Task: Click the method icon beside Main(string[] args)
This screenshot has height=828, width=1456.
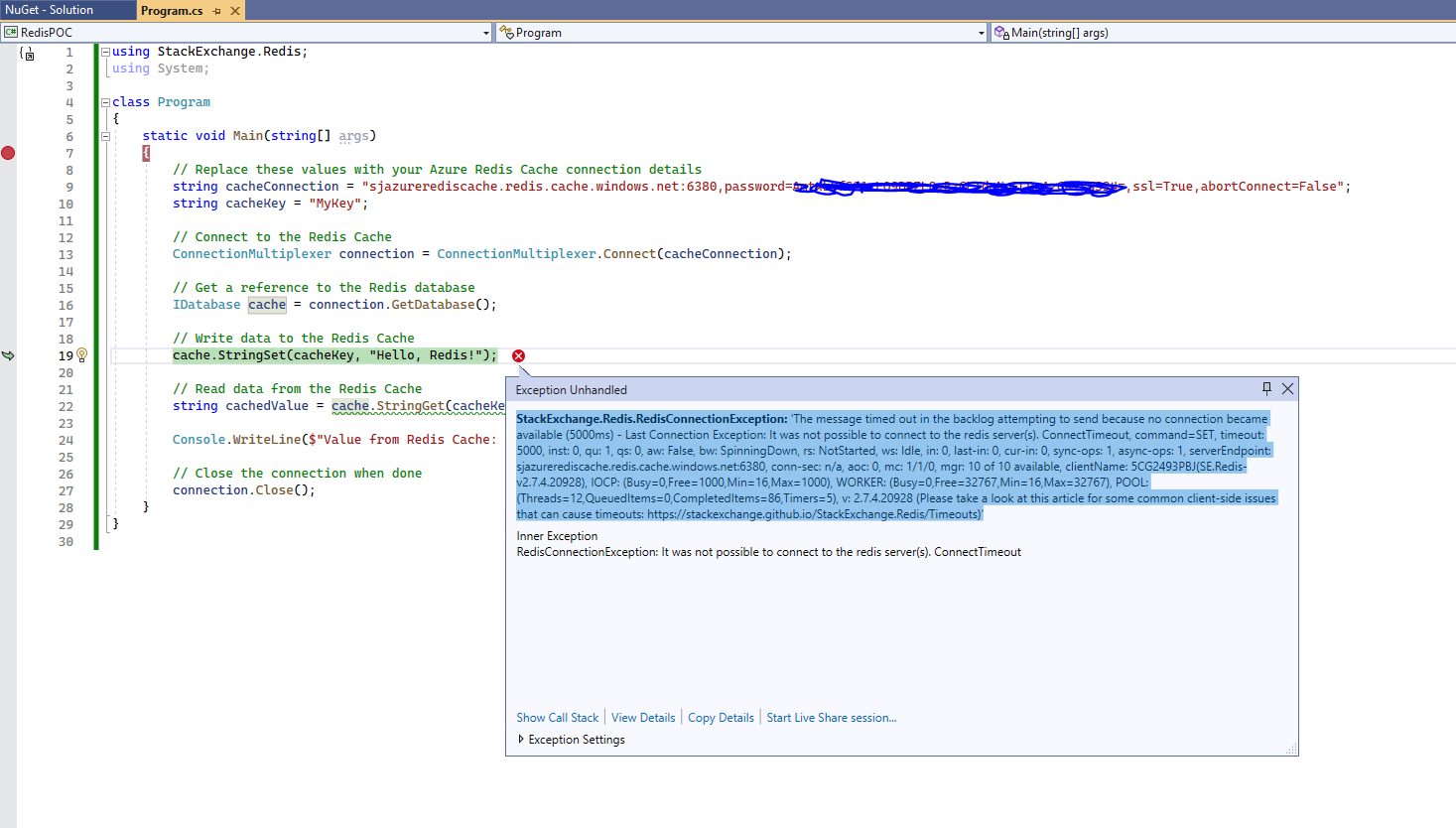Action: click(x=1001, y=33)
